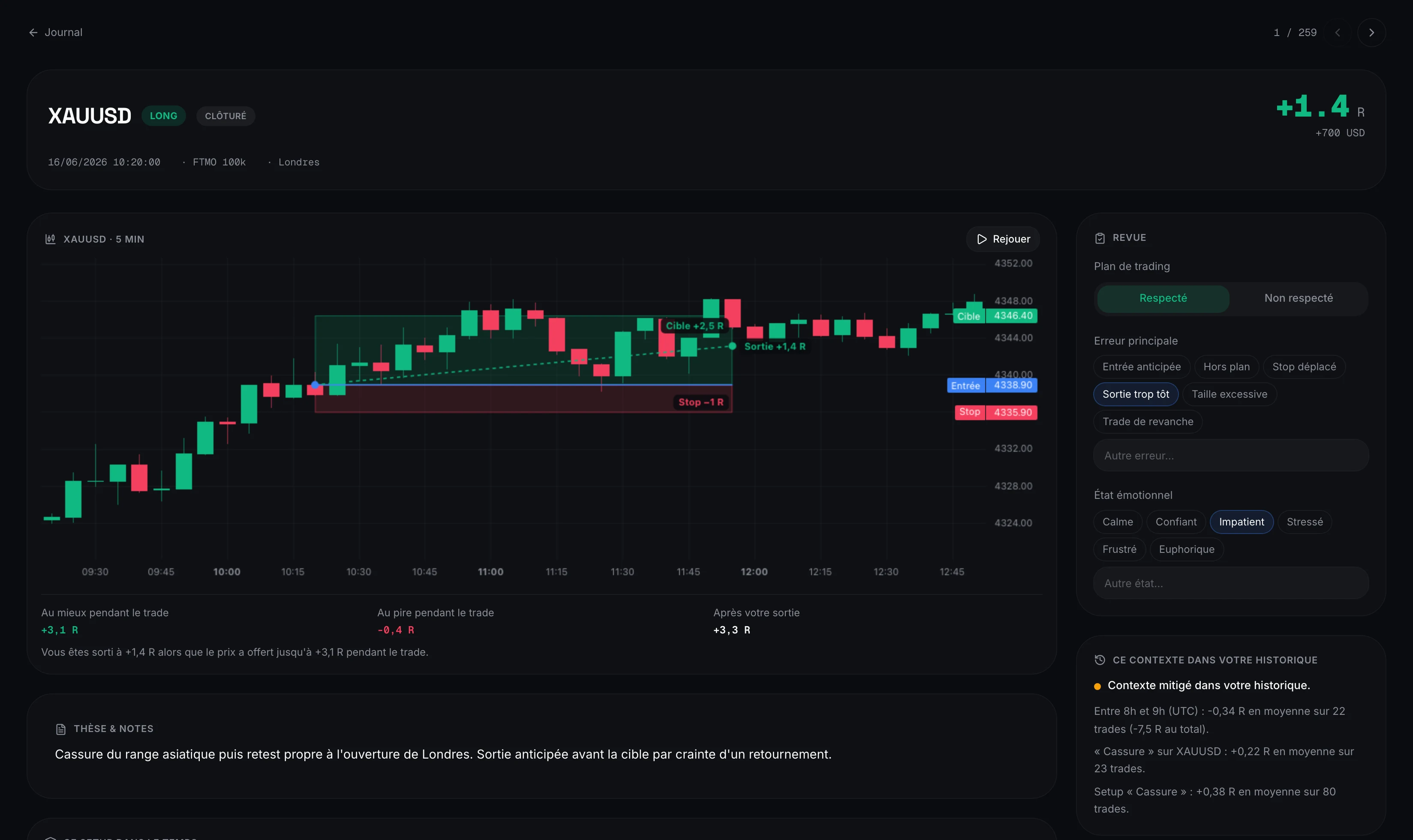This screenshot has width=1413, height=840.
Task: Go back to the Journal
Action: pyautogui.click(x=55, y=32)
